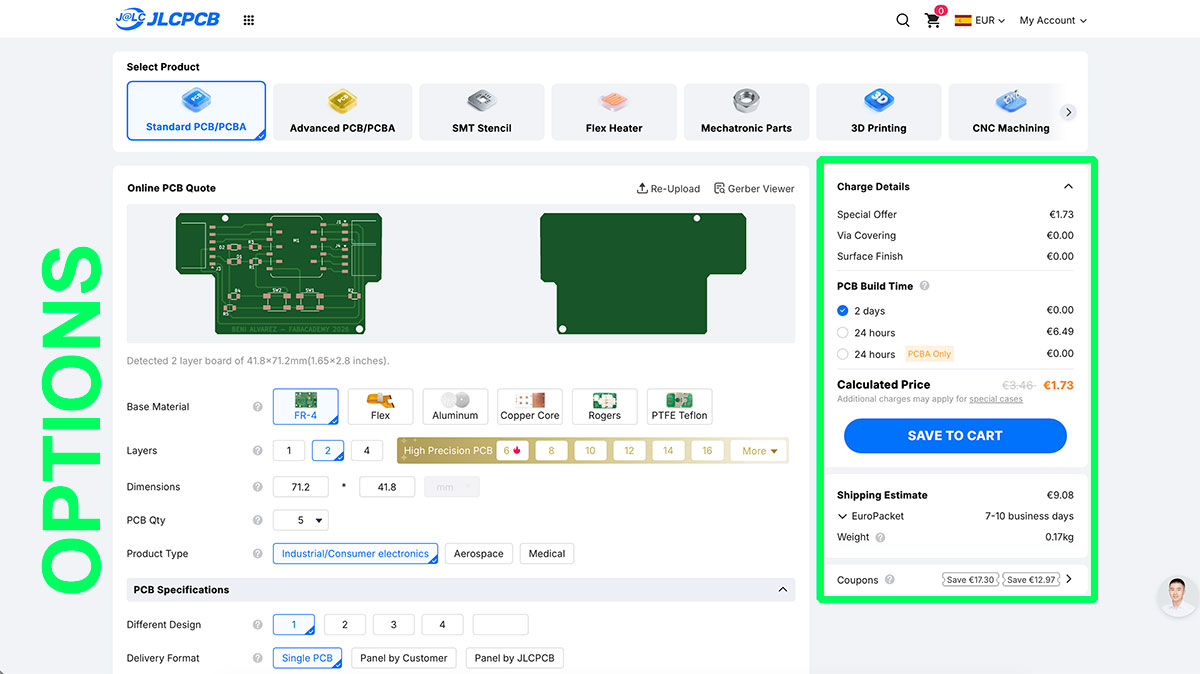Click the Product Type help icon

[x=258, y=554]
